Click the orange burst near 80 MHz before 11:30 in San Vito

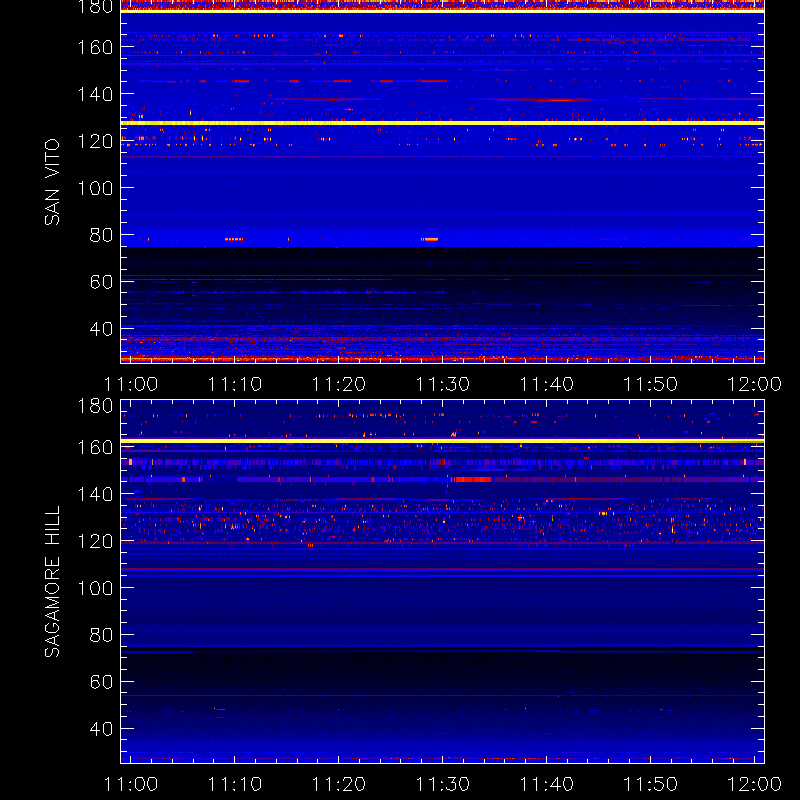[x=430, y=239]
